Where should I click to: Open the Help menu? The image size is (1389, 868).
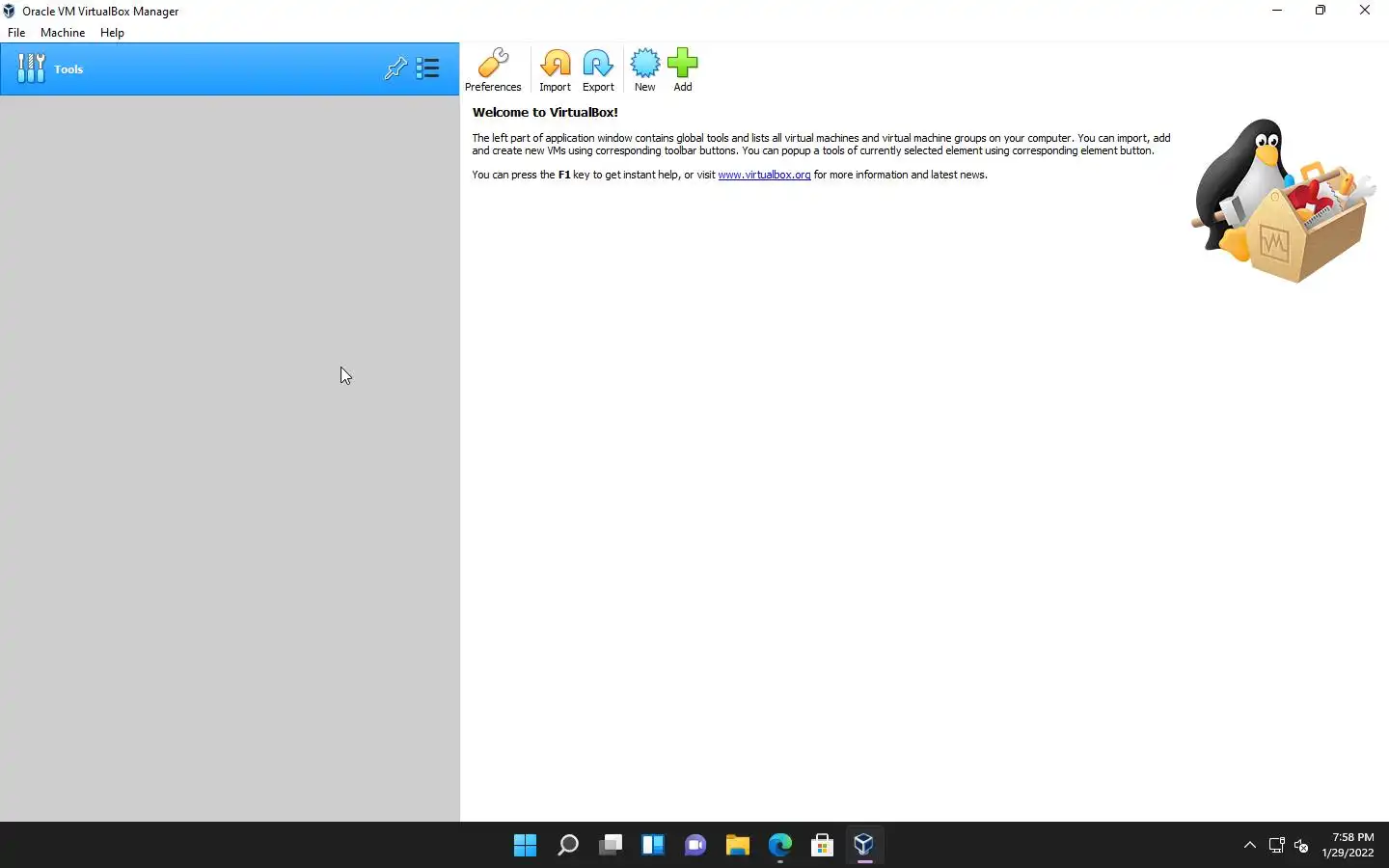(x=112, y=32)
